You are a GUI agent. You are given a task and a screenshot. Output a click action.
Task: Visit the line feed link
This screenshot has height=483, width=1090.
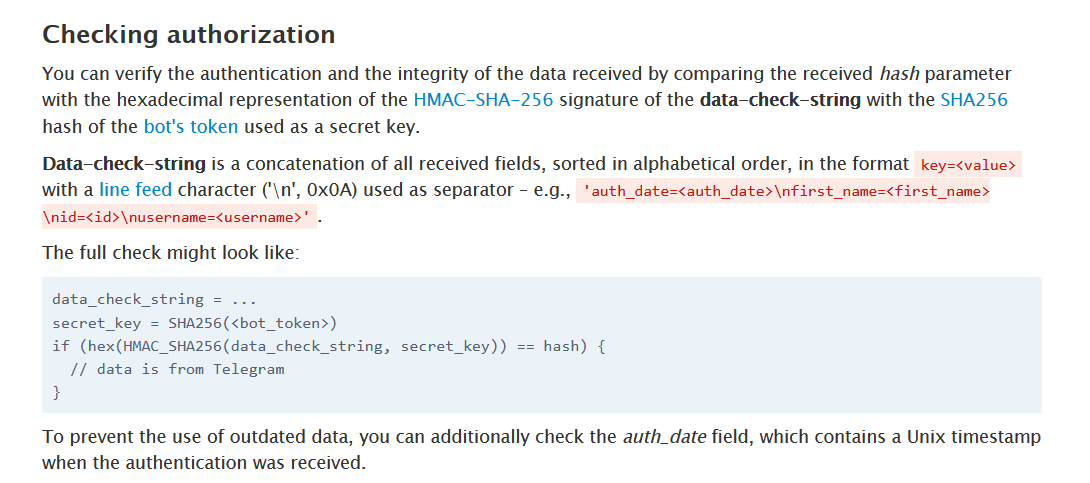[135, 190]
